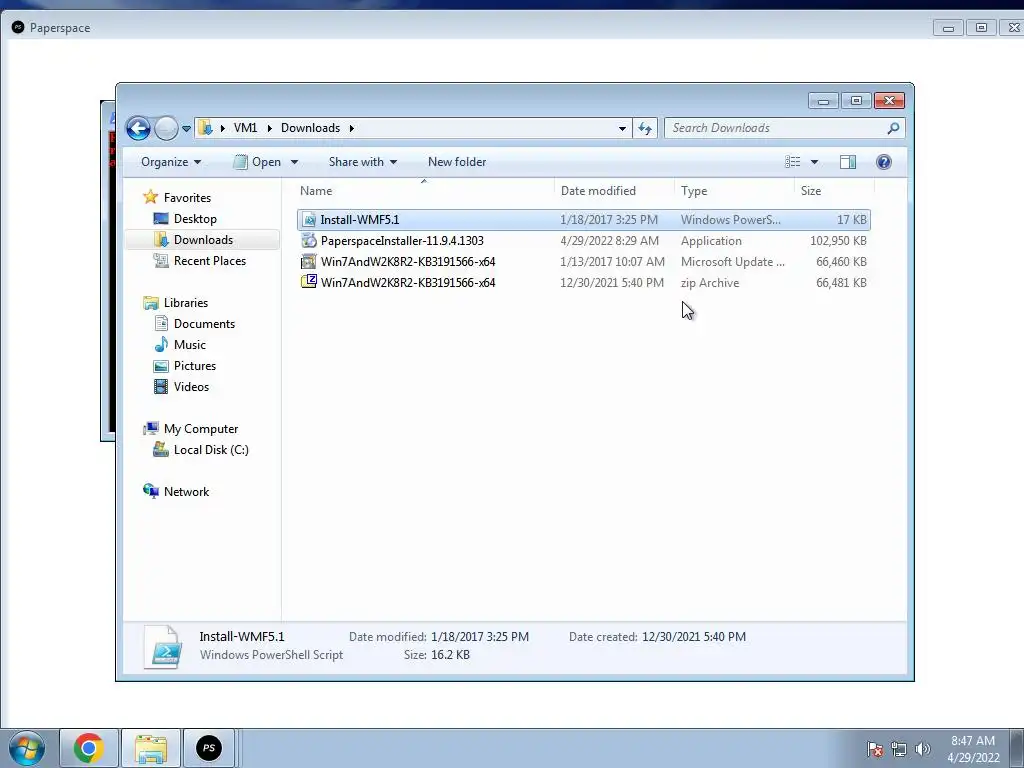Viewport: 1024px width, 768px height.
Task: Open Local Disk (C:)
Action: pyautogui.click(x=211, y=450)
